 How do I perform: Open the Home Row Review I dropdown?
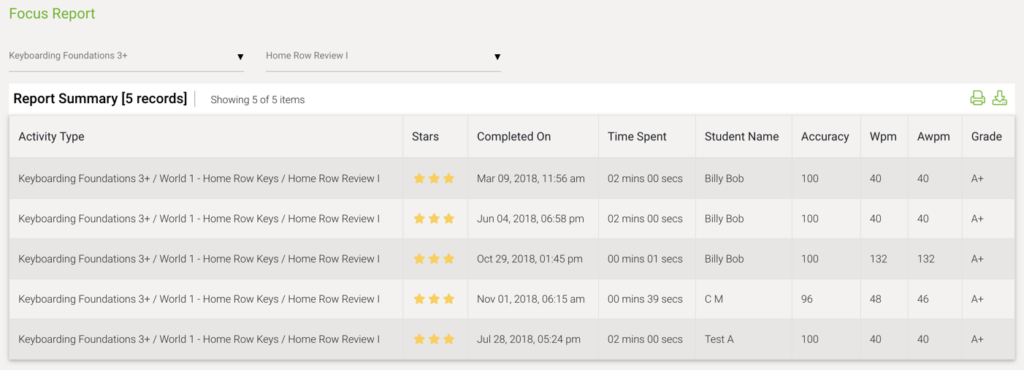tap(383, 56)
